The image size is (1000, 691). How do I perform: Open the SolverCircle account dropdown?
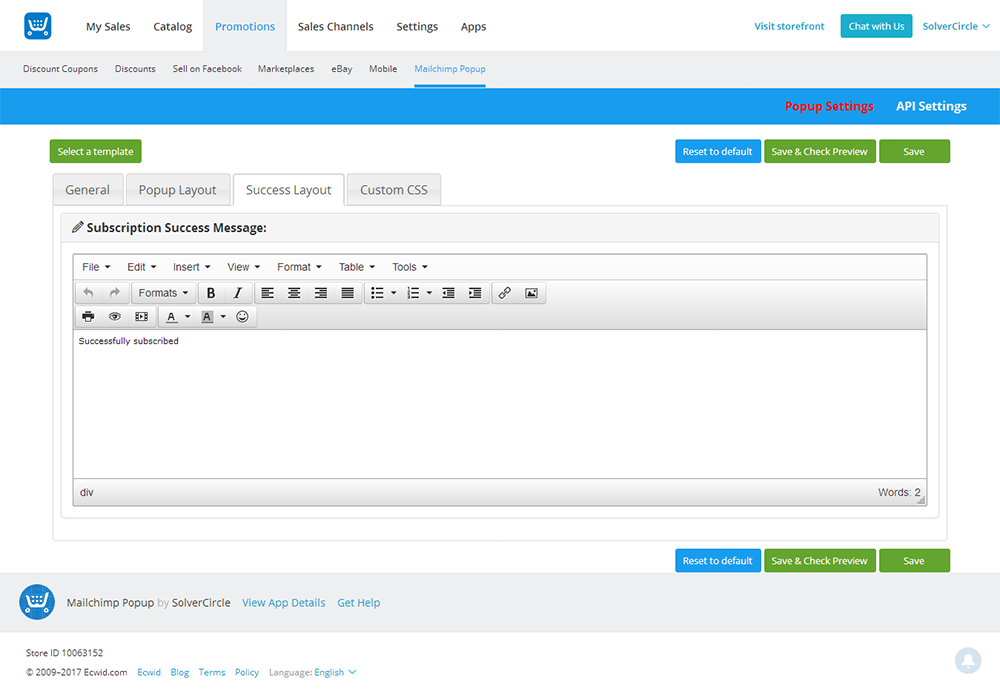(x=956, y=26)
